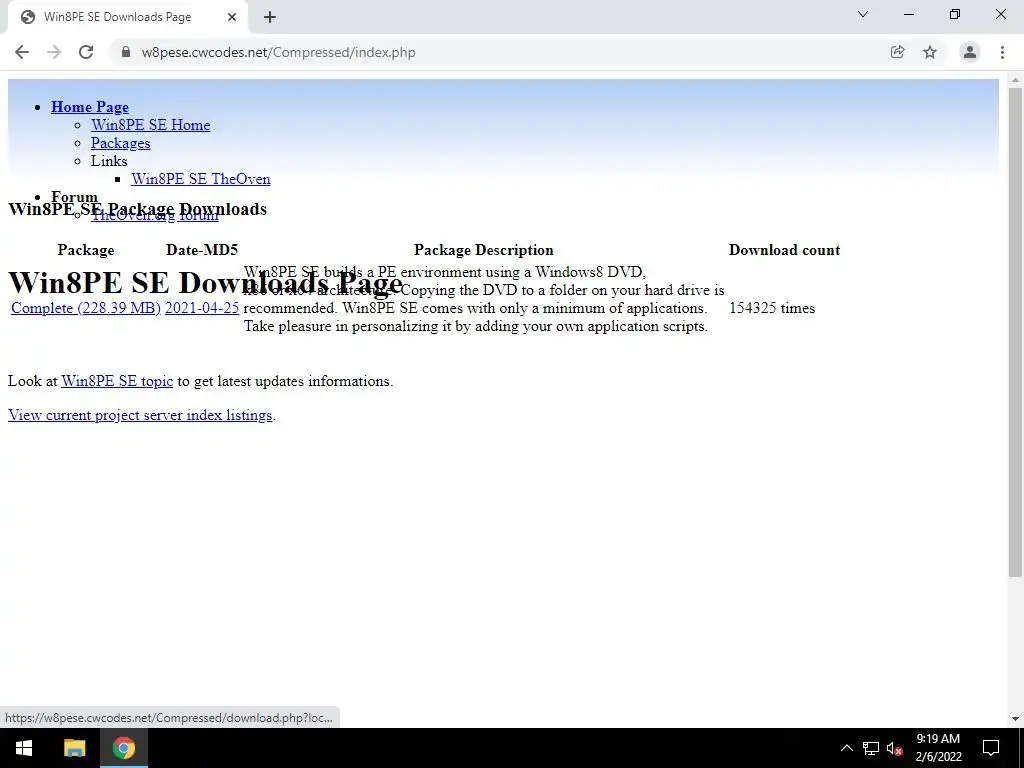Click the Date-MD5 column header
1024x768 pixels.
(202, 250)
